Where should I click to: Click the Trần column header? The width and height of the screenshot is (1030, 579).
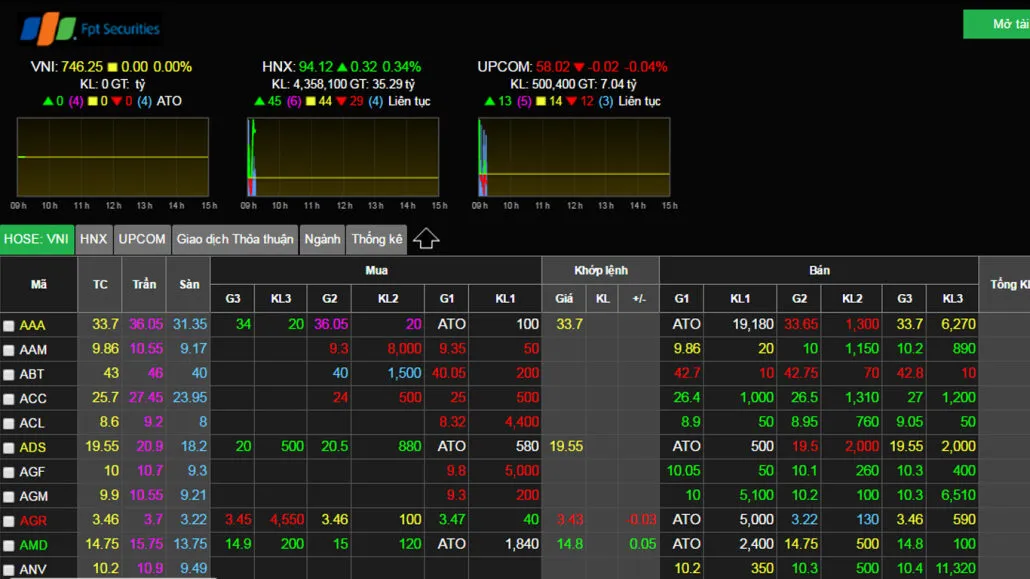pyautogui.click(x=144, y=284)
